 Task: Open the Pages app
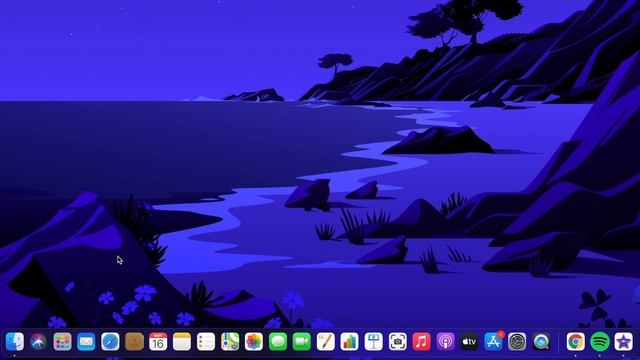tap(326, 342)
